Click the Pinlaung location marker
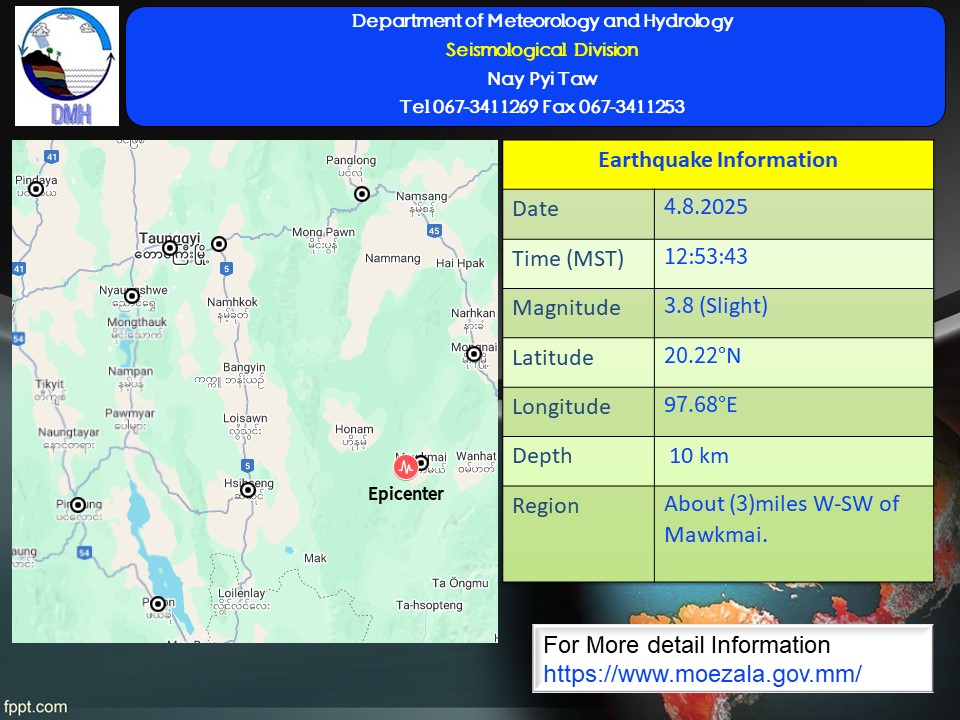This screenshot has width=960, height=720. (x=78, y=505)
